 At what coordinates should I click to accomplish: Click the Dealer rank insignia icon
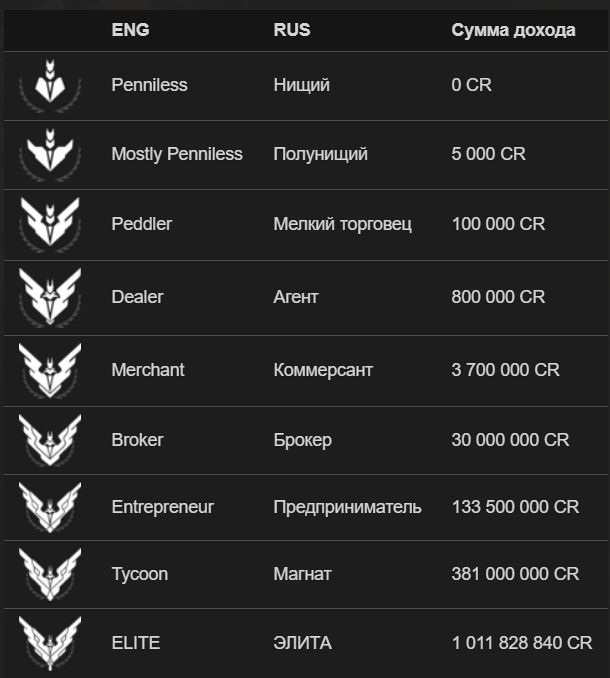coord(50,297)
